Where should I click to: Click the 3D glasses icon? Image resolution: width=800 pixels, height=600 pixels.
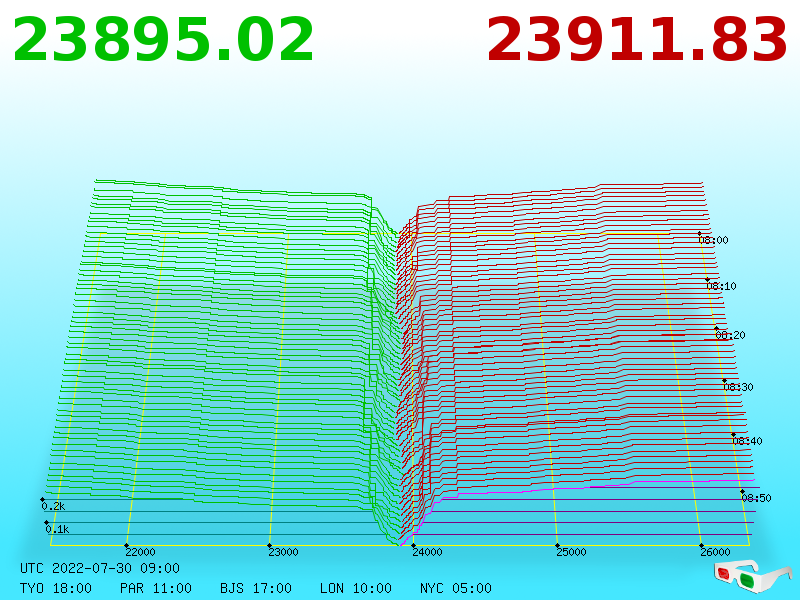tap(752, 577)
